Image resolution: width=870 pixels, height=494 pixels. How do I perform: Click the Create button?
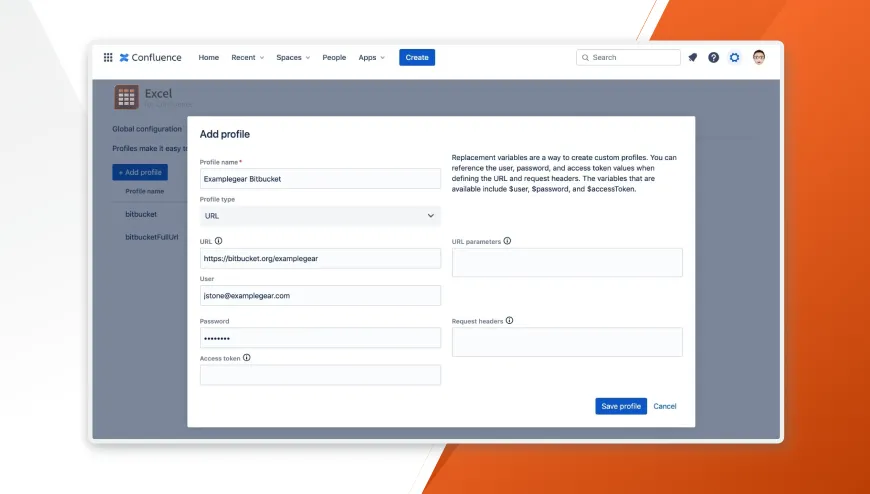pyautogui.click(x=417, y=57)
